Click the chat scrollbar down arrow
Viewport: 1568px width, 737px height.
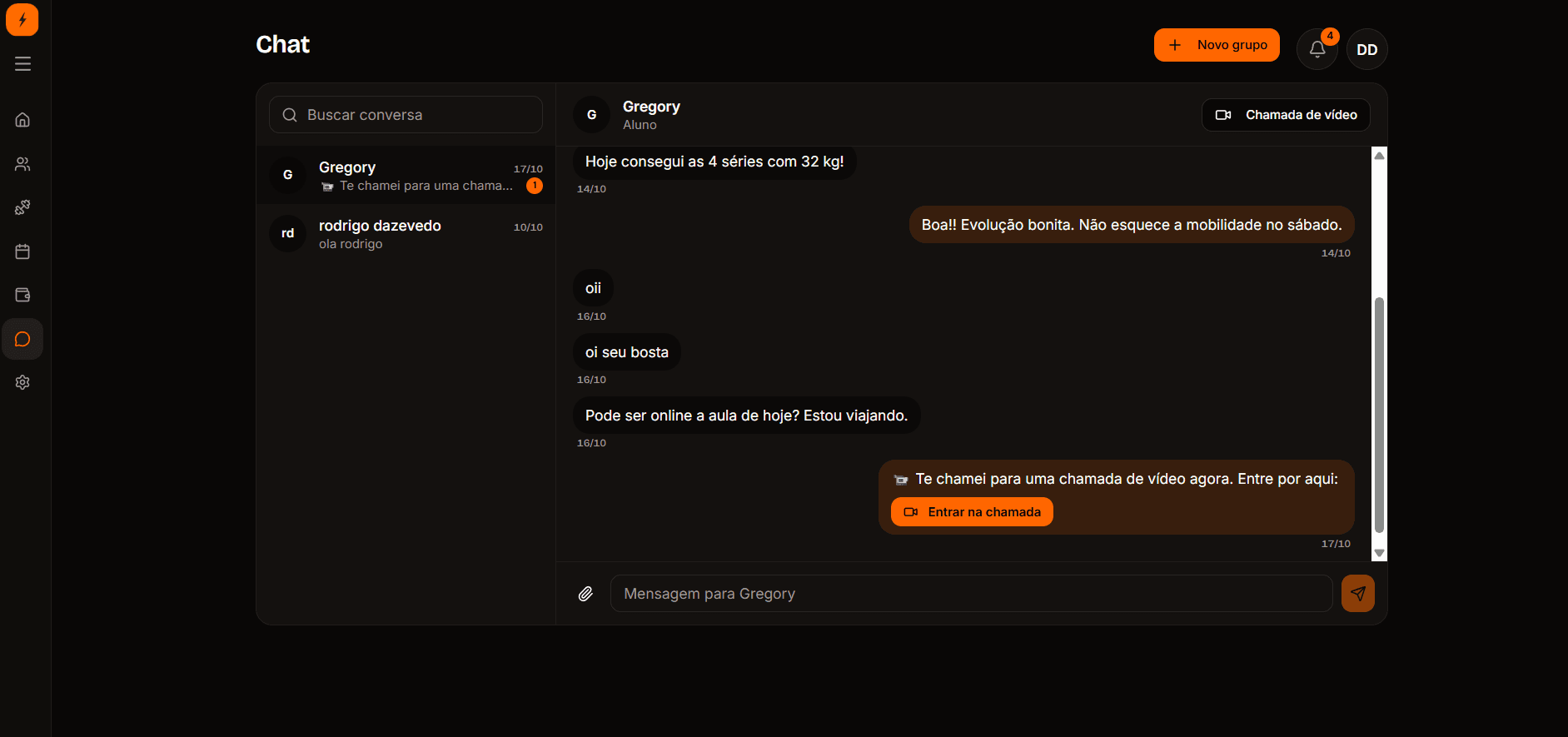pyautogui.click(x=1379, y=553)
